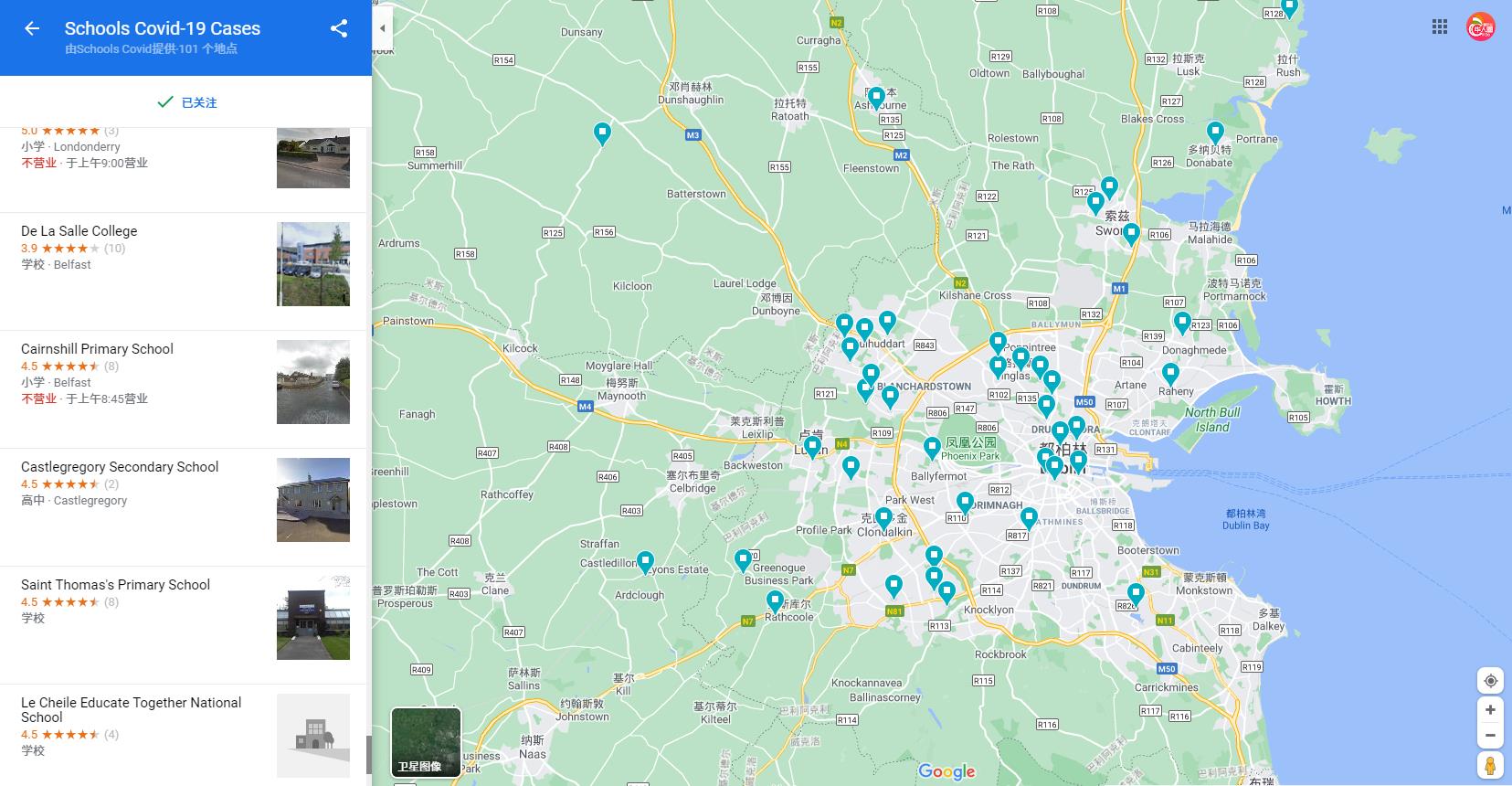The image size is (1512, 786).
Task: Select the map pin near Raheny
Action: pyautogui.click(x=1170, y=373)
